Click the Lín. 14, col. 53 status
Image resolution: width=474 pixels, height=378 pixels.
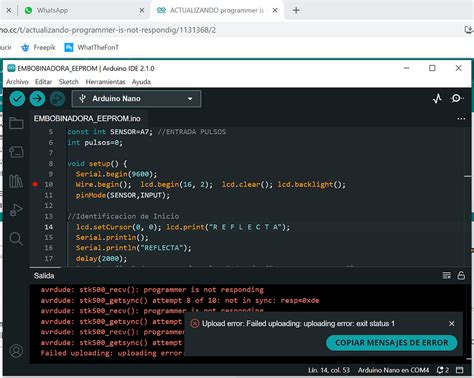pyautogui.click(x=329, y=370)
